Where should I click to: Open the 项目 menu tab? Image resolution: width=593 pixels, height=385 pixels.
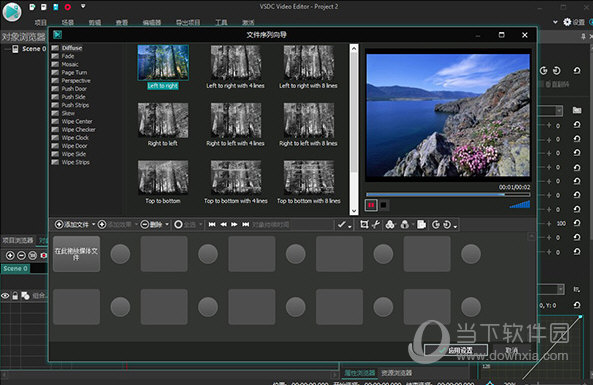click(x=40, y=22)
